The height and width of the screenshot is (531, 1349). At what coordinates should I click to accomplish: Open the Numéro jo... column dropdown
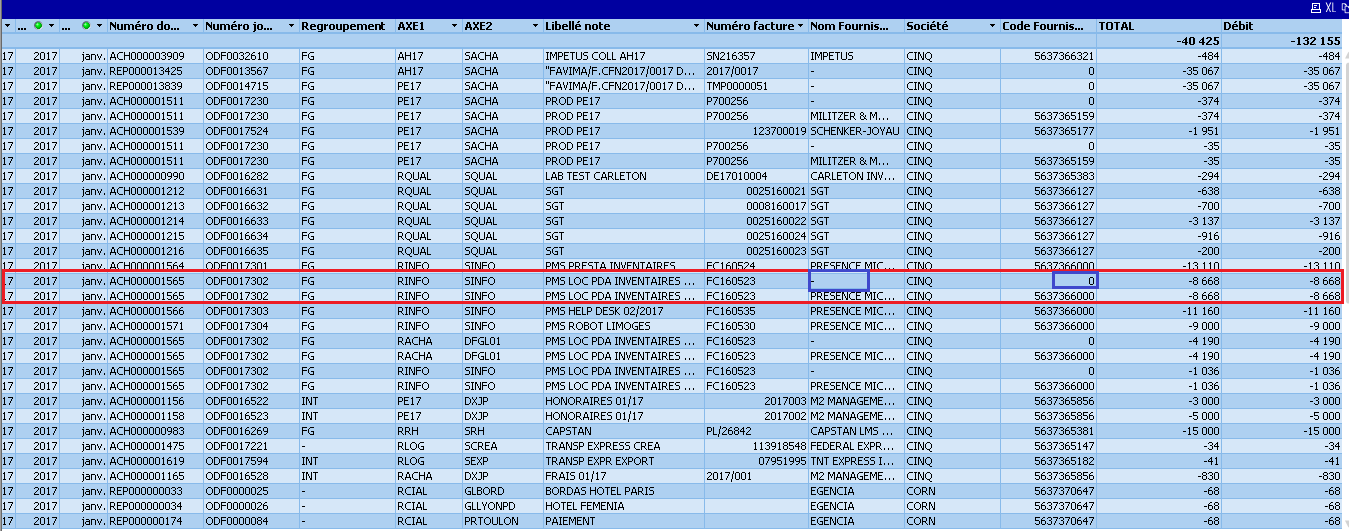coord(290,25)
